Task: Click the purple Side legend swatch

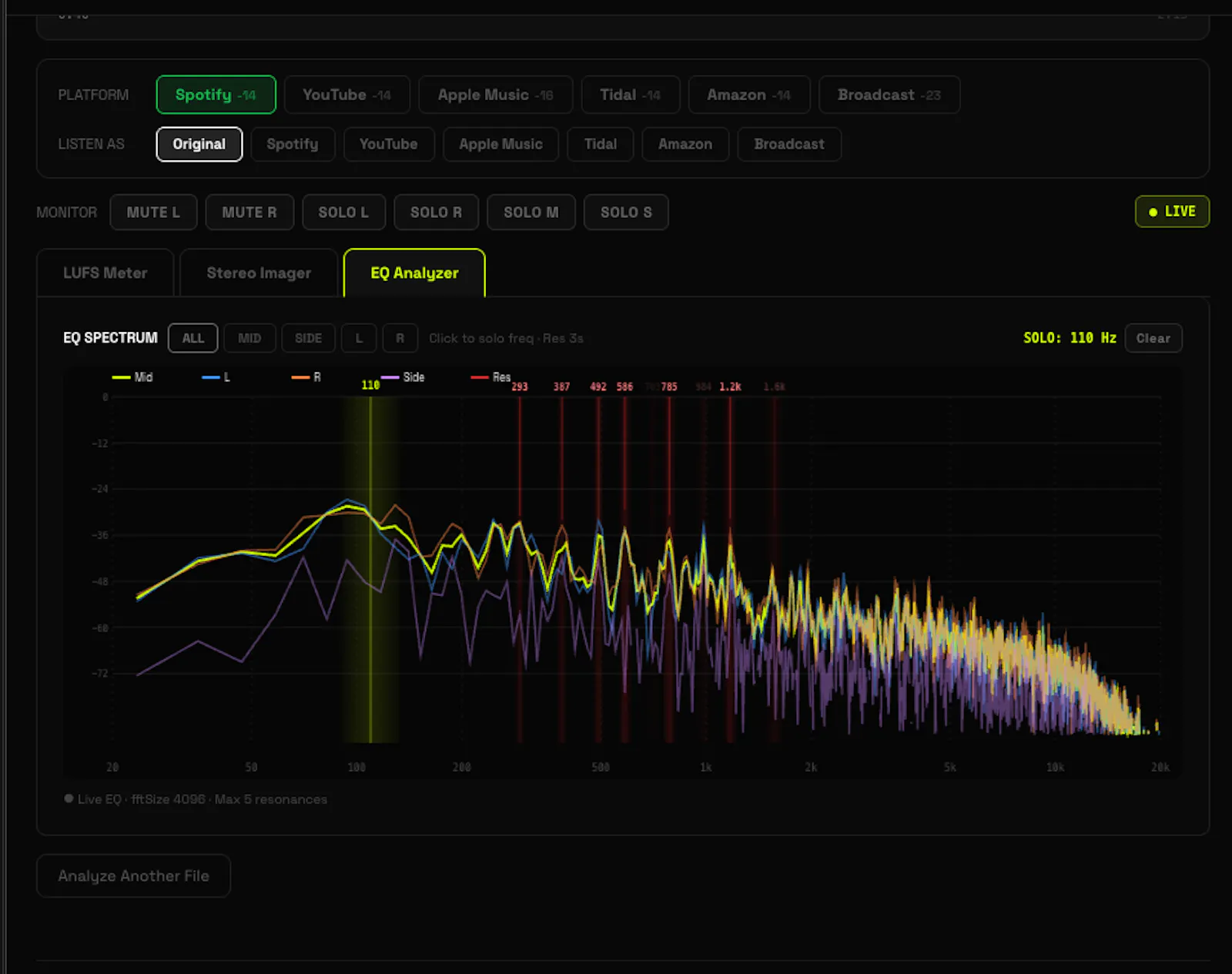Action: [x=390, y=377]
